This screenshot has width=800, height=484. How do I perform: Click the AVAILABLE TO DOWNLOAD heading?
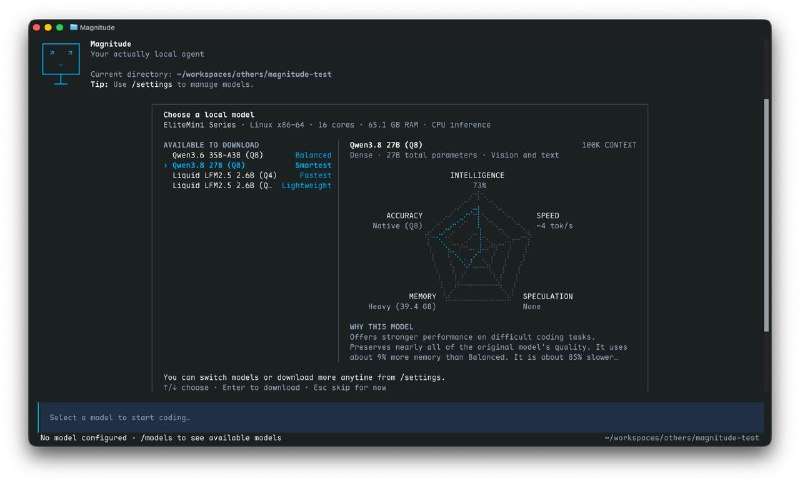coord(211,145)
